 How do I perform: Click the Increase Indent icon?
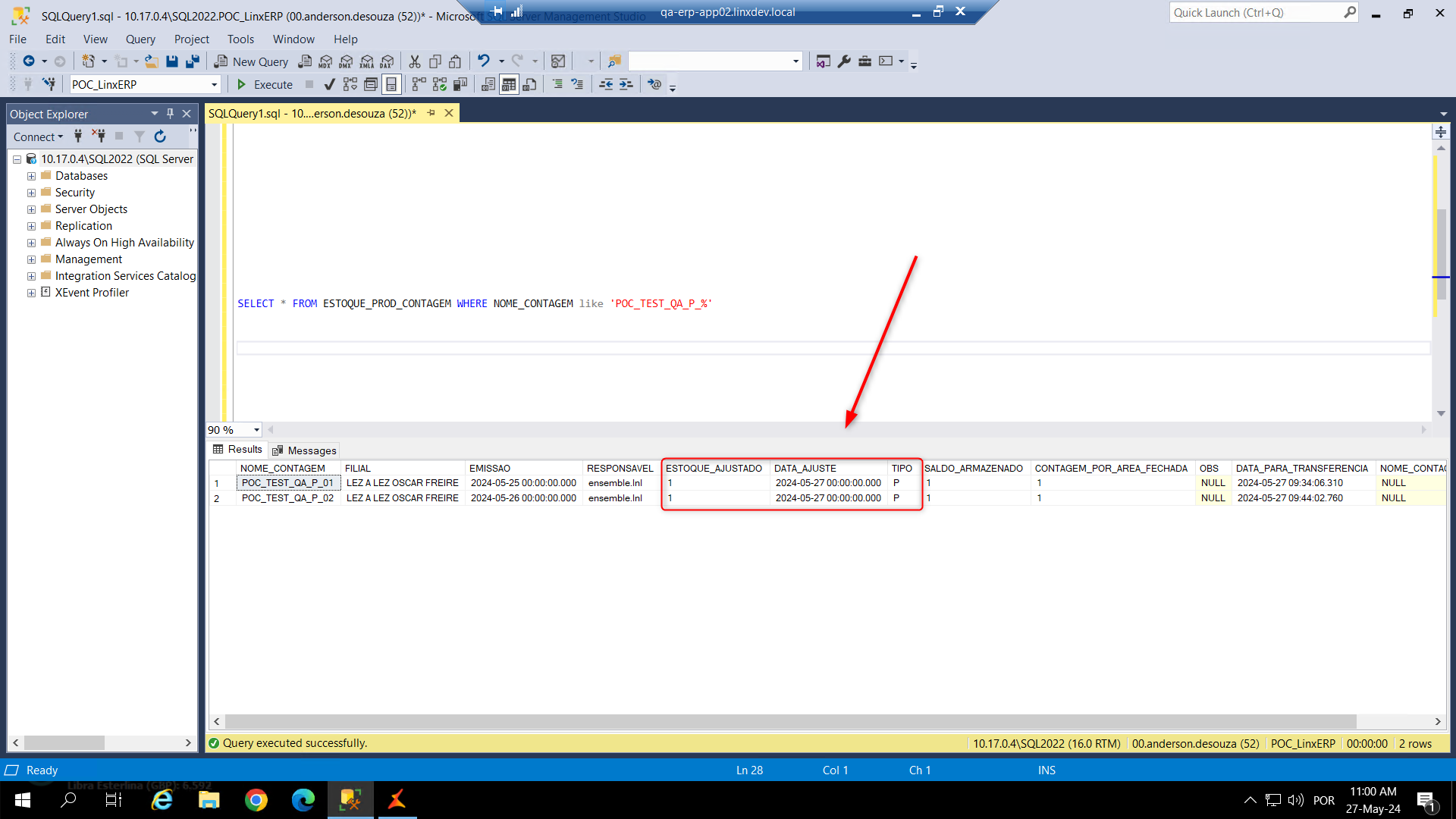(x=626, y=84)
